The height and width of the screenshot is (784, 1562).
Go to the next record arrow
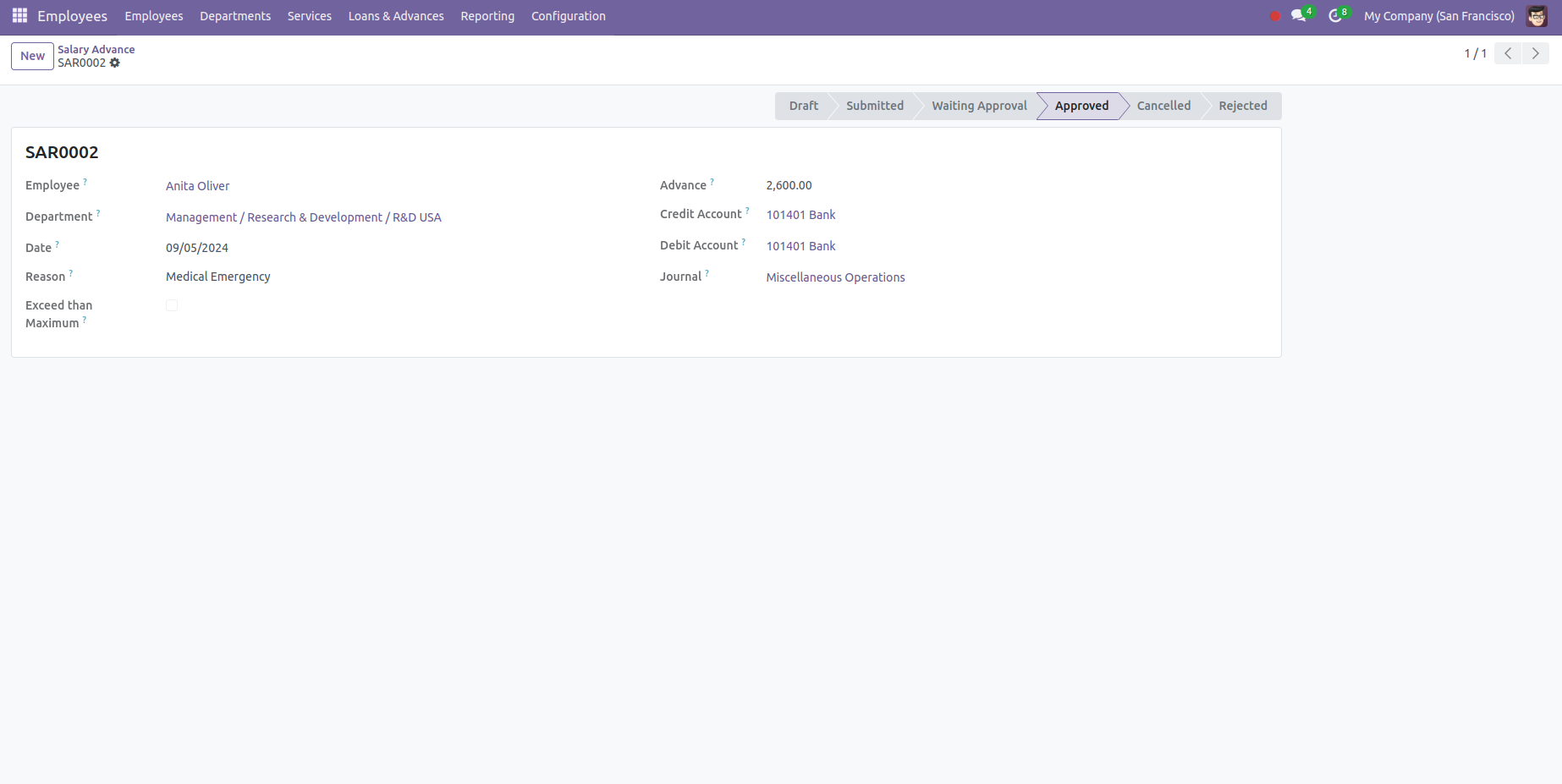click(1535, 53)
